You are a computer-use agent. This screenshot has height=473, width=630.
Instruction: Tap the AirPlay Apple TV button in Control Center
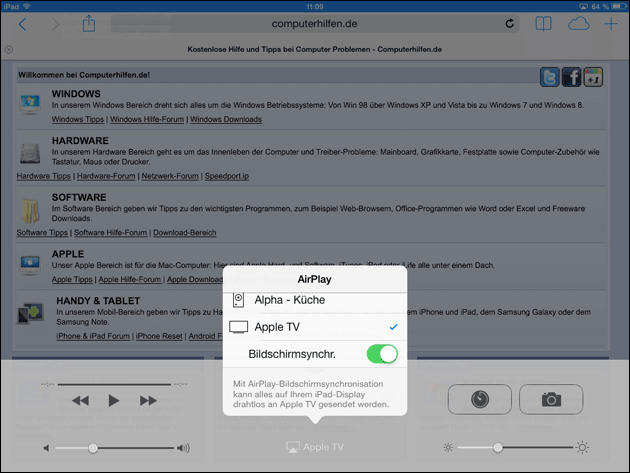pyautogui.click(x=315, y=447)
